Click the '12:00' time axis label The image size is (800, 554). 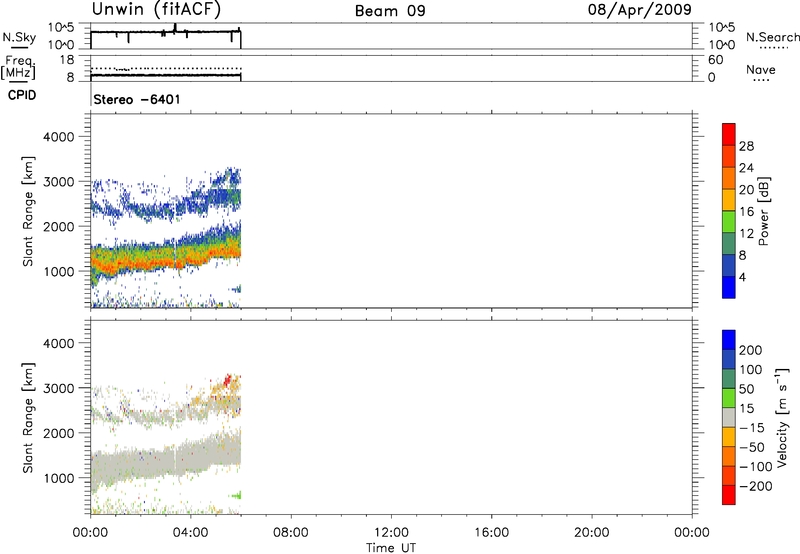coord(391,533)
